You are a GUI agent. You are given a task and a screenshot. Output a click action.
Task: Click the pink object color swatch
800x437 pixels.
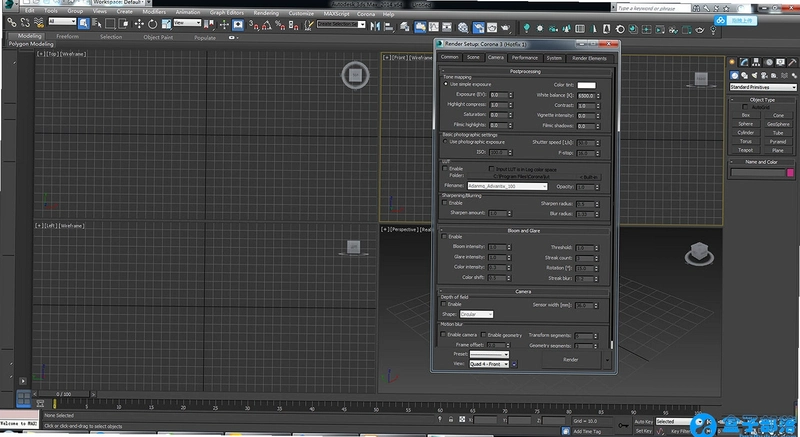(790, 173)
